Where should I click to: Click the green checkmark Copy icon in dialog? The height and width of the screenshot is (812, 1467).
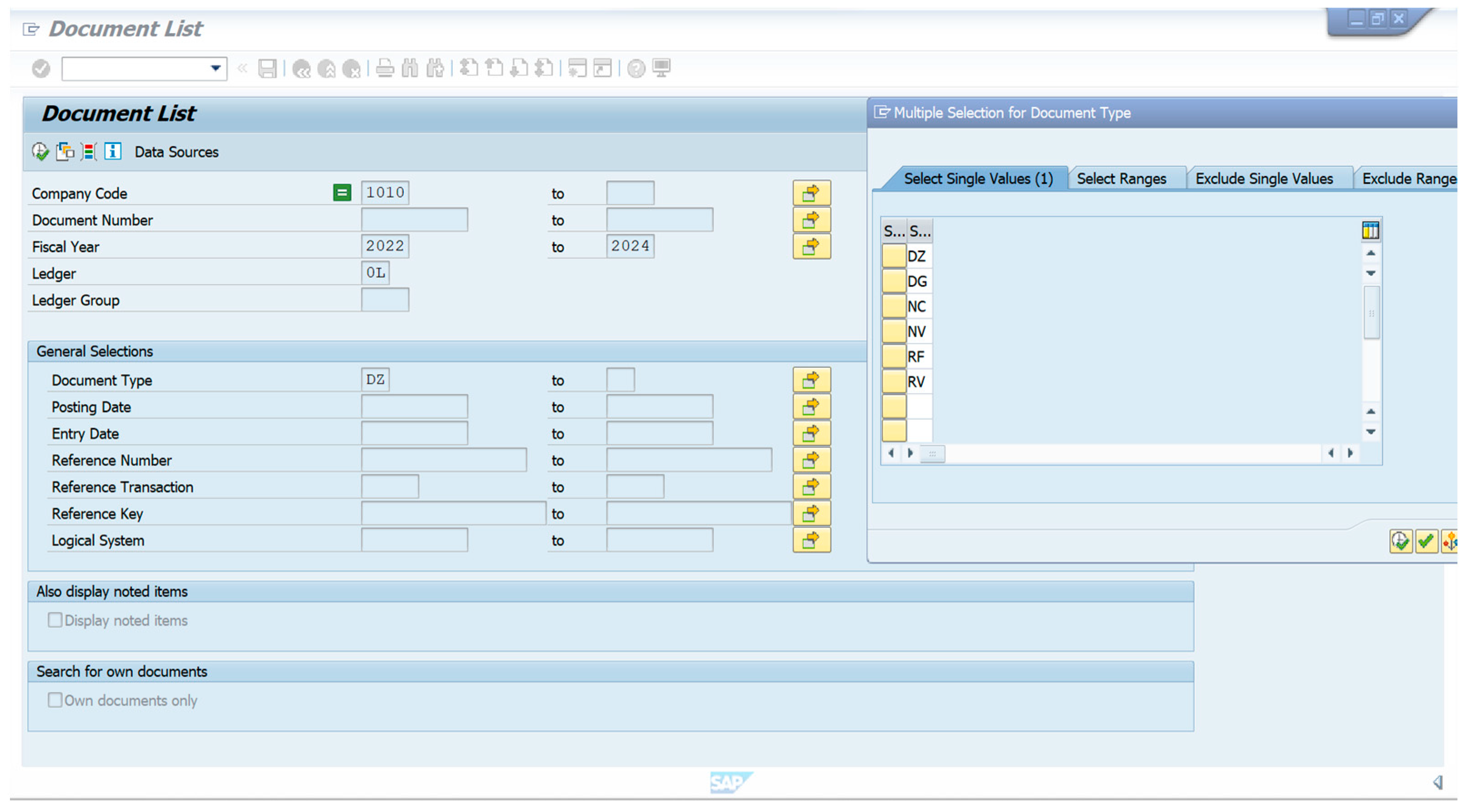point(1426,541)
